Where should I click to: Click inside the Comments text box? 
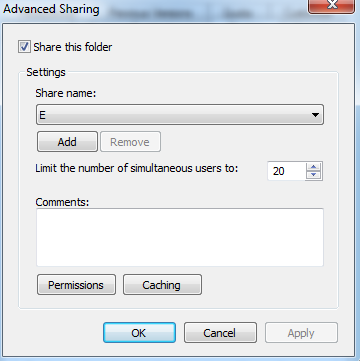click(x=180, y=237)
